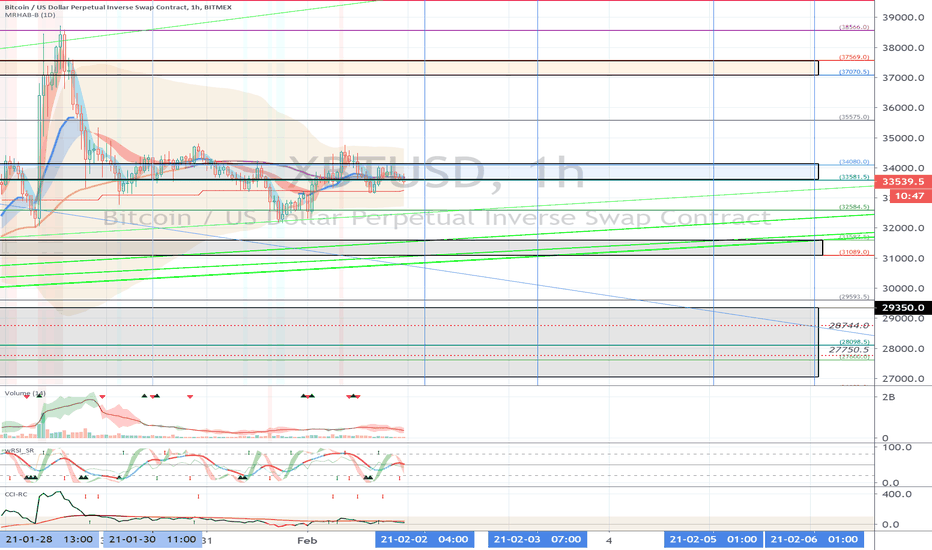The height and width of the screenshot is (550, 932).
Task: Click the red current price label 33539.5
Action: click(903, 182)
